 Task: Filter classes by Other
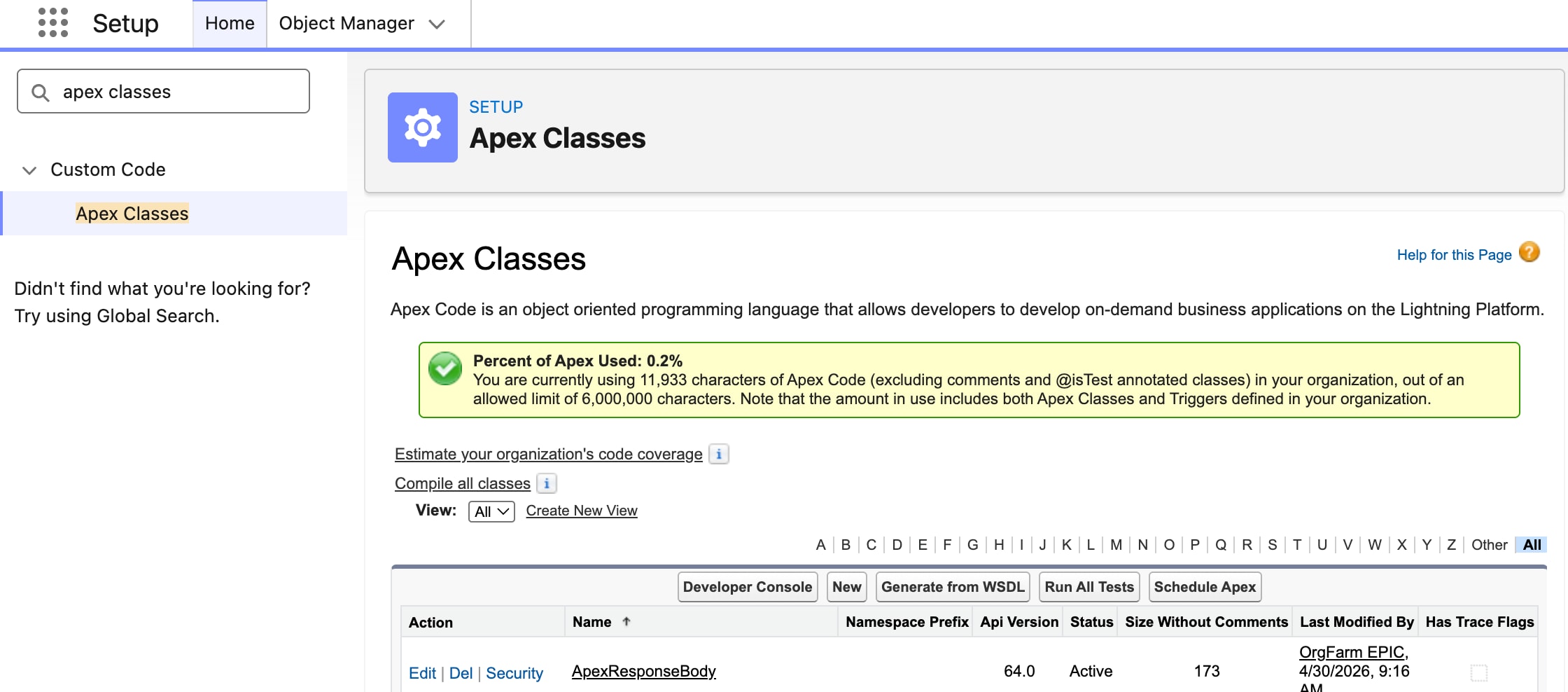pyautogui.click(x=1490, y=545)
